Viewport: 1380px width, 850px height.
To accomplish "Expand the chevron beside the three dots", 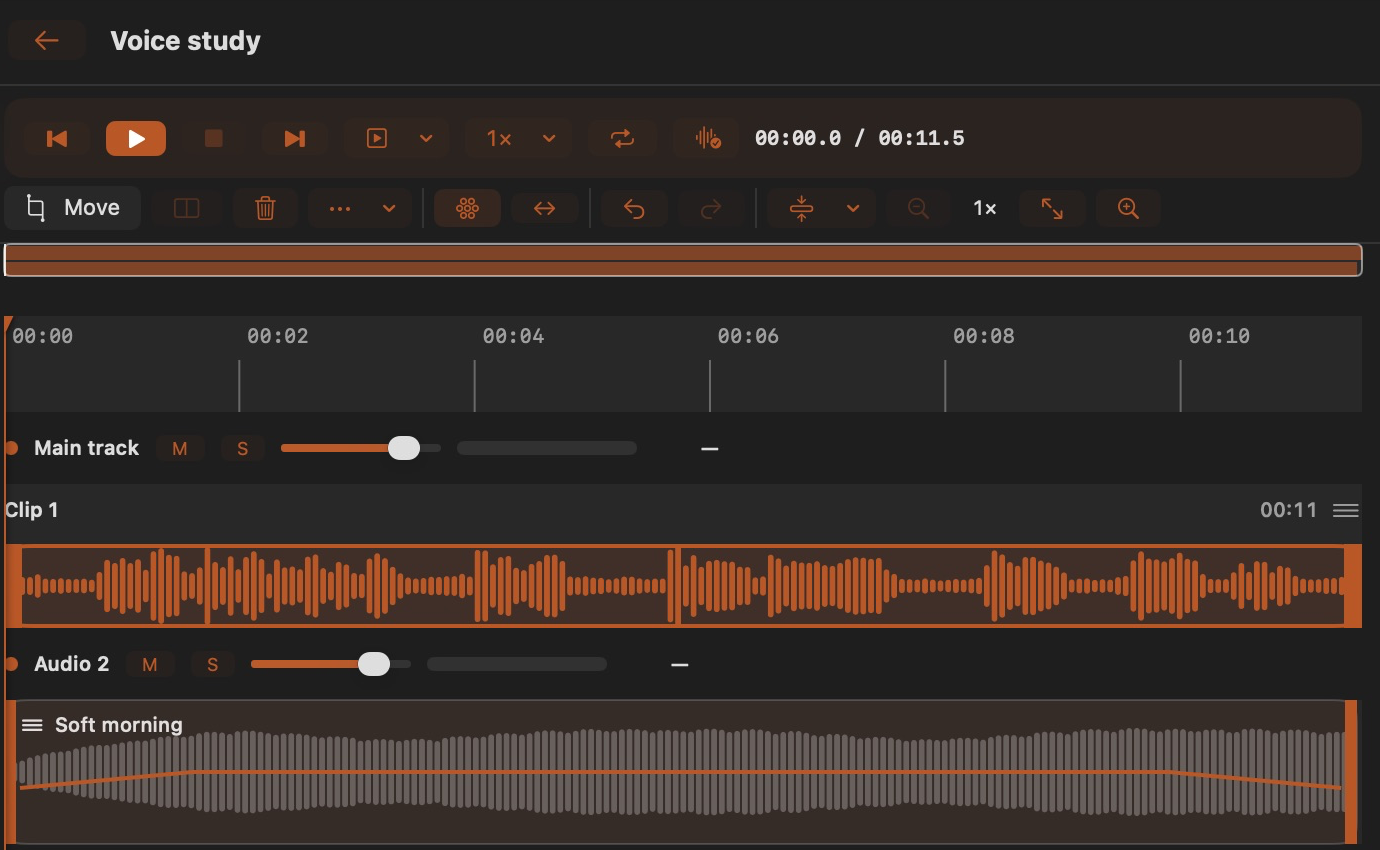I will [x=390, y=208].
